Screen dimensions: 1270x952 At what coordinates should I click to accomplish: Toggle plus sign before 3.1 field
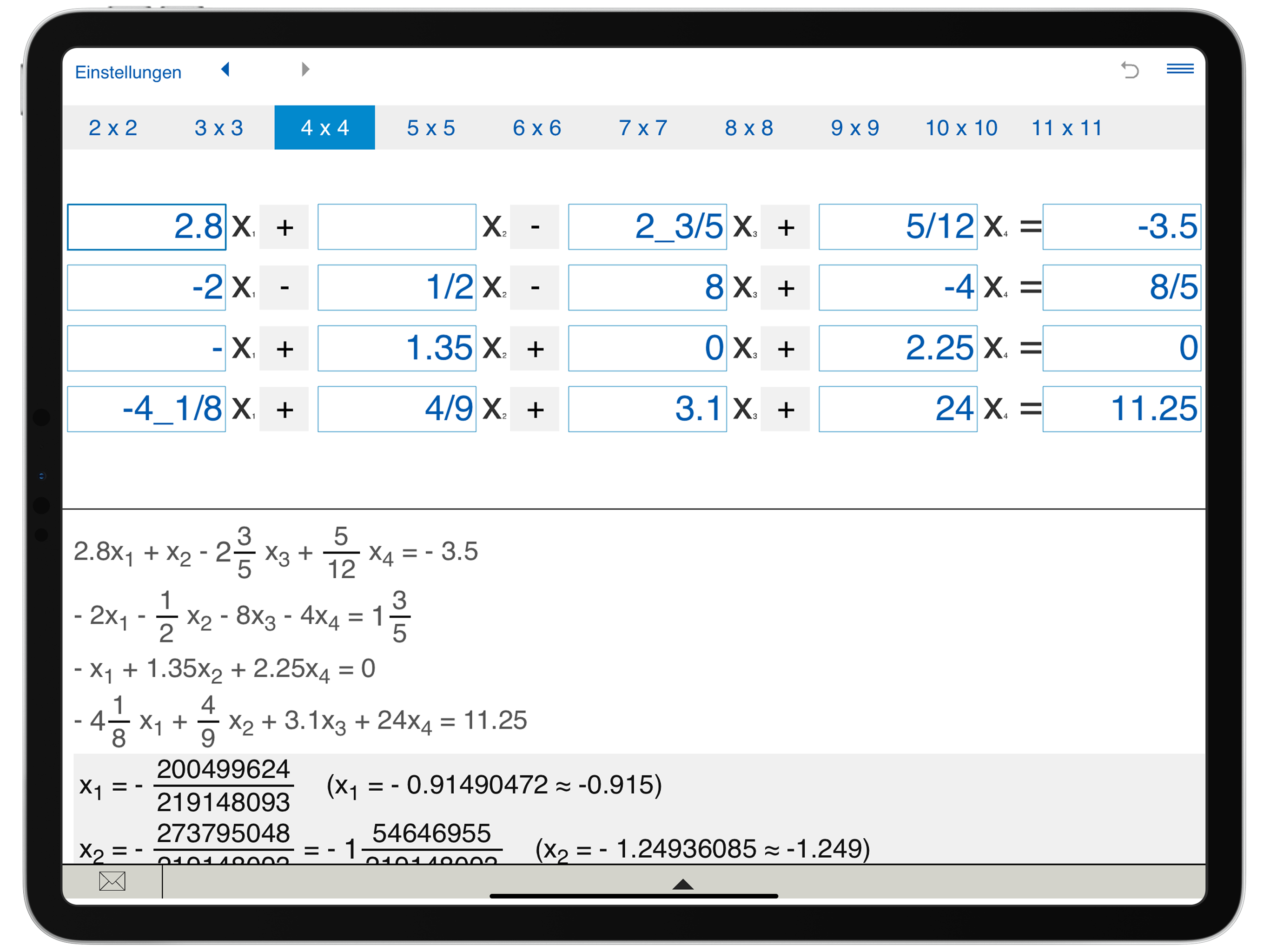[x=535, y=410]
